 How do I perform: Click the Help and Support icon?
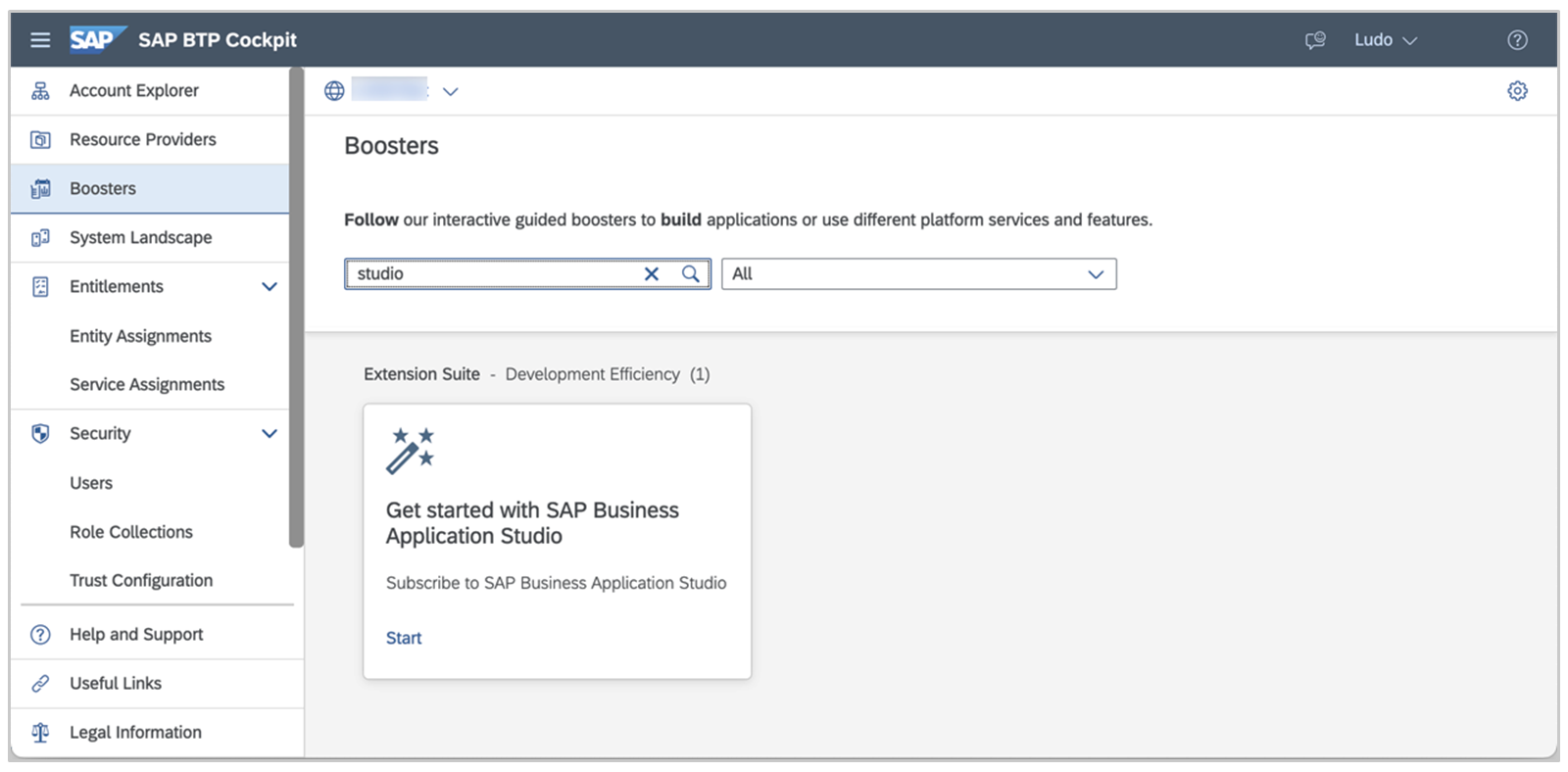tap(40, 635)
